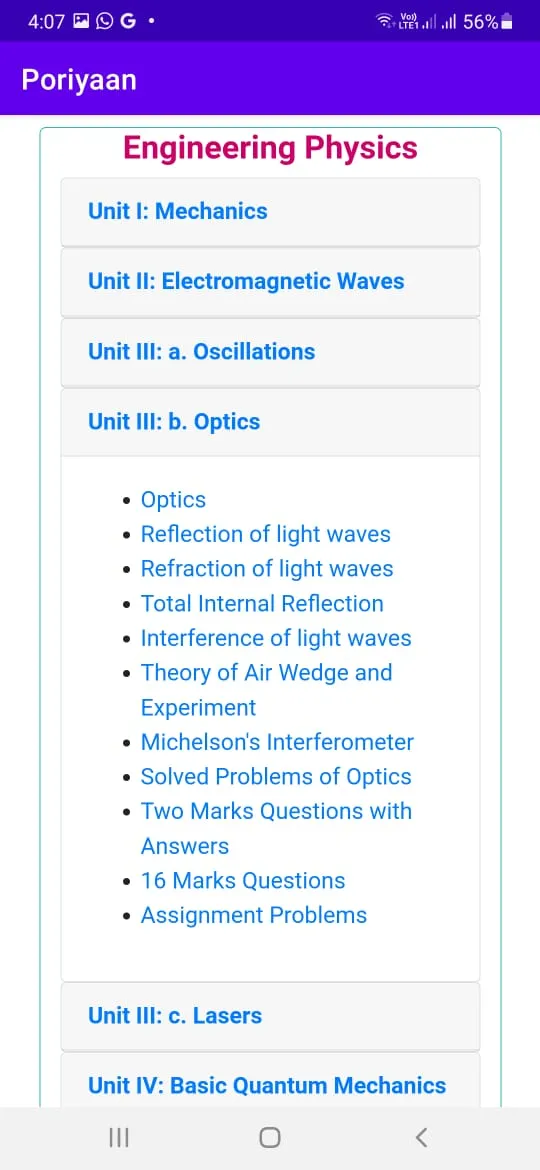
Task: Open recent apps with the three-bar icon
Action: [x=119, y=1137]
